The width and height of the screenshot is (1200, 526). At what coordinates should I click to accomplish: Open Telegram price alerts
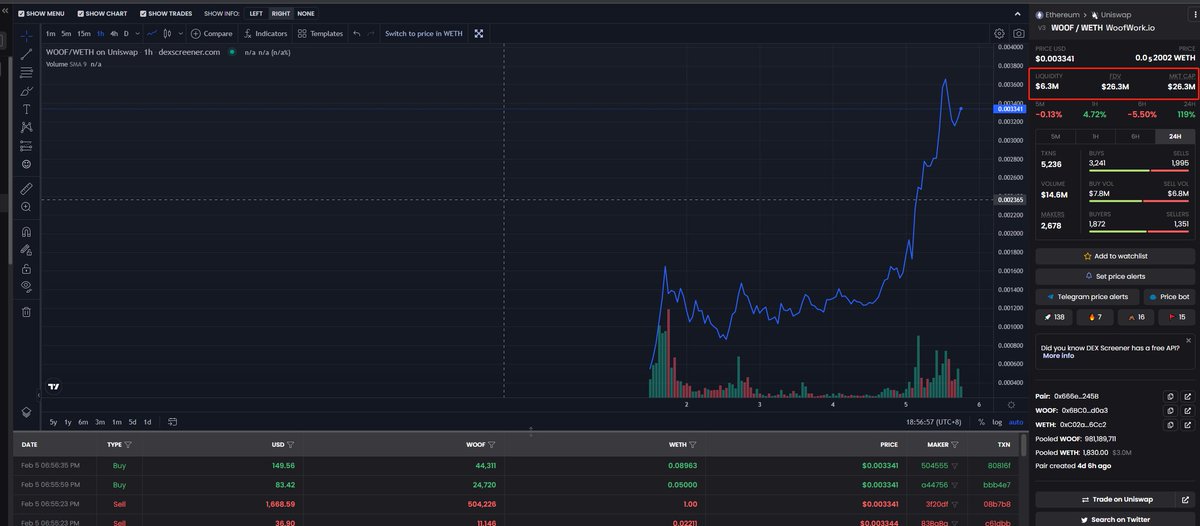(x=1087, y=297)
